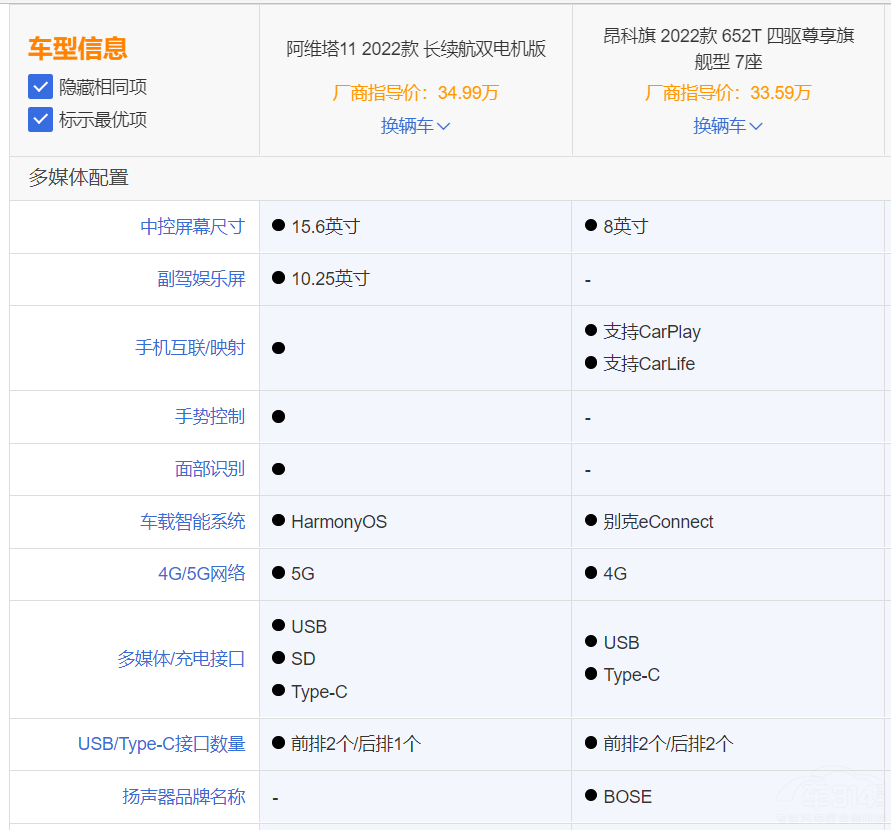Uncheck the 标示最优项 checkbox

point(40,120)
